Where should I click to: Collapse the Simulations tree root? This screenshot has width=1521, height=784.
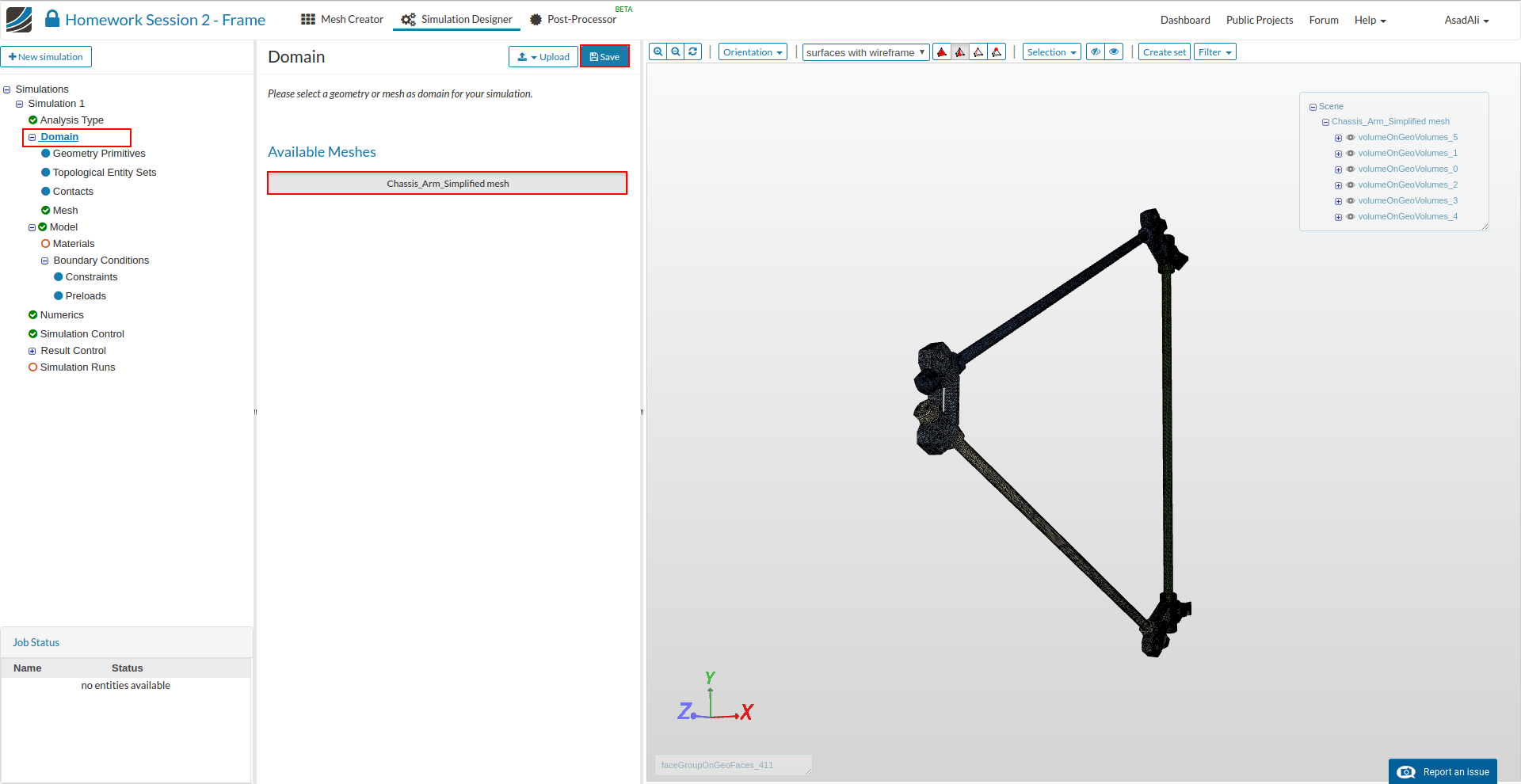(x=7, y=90)
